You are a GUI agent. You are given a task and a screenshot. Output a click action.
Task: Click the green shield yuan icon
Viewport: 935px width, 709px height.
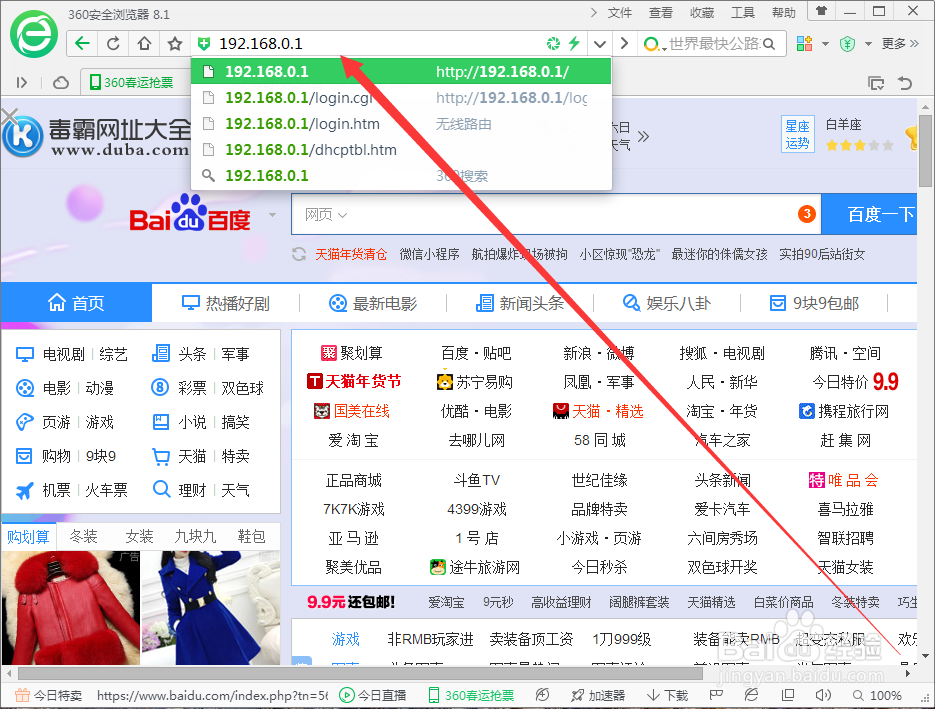pyautogui.click(x=847, y=44)
